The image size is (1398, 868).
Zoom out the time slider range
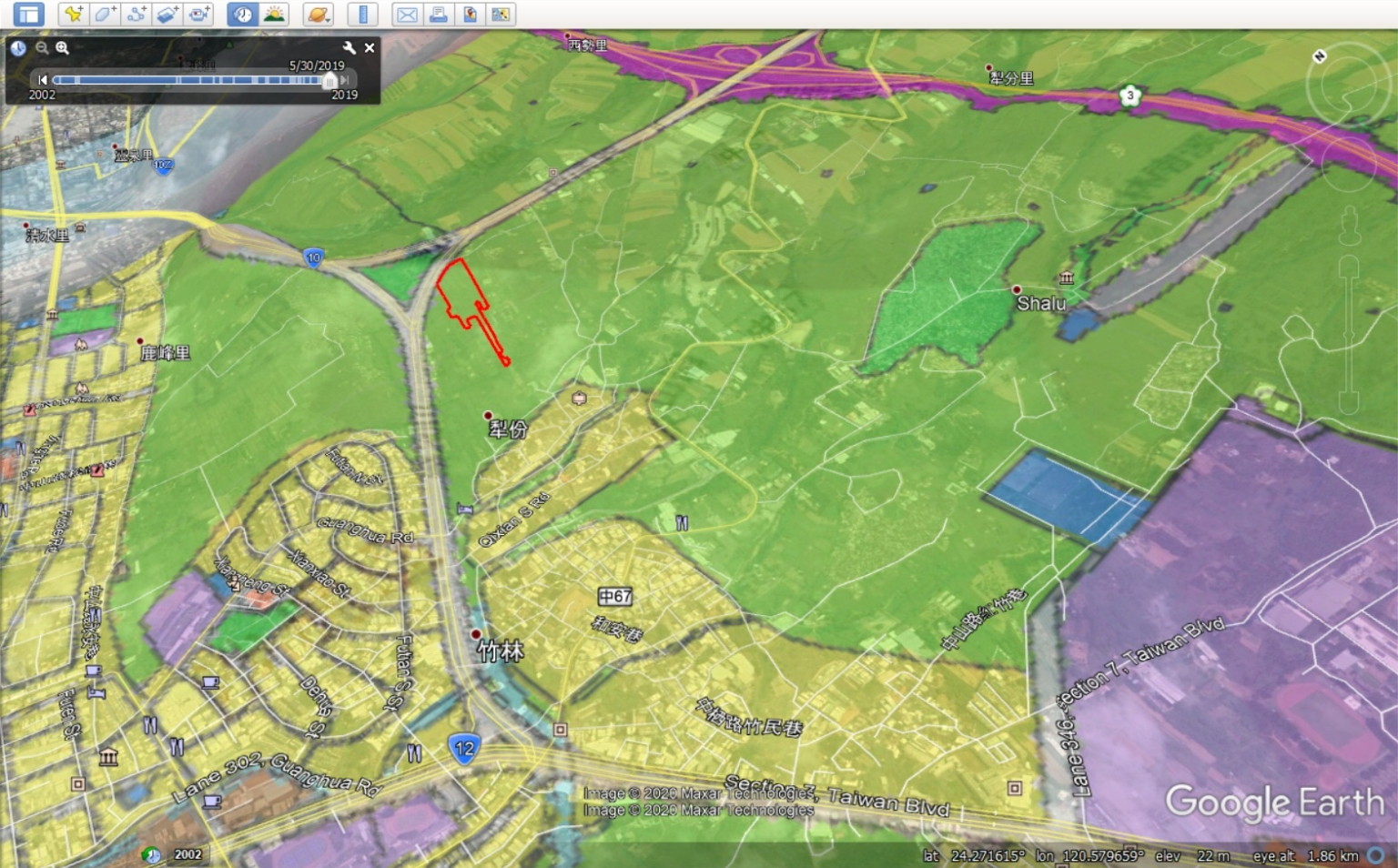[x=42, y=47]
